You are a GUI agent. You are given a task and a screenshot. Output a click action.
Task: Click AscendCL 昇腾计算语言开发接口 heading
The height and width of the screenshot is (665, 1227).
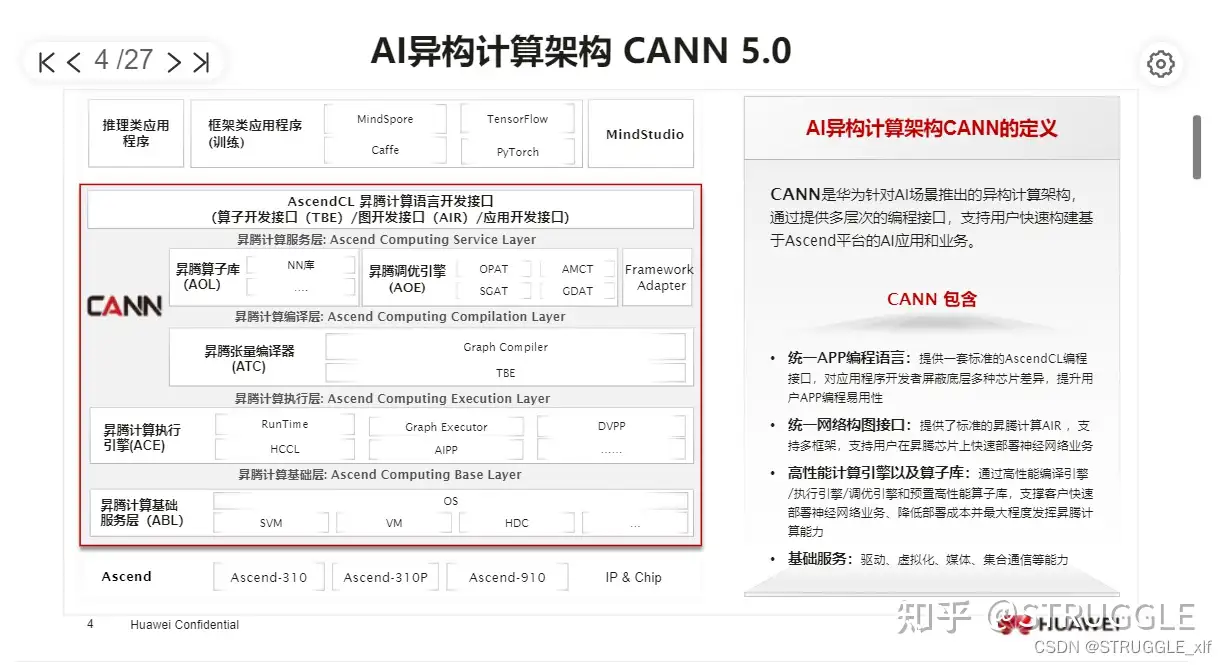[x=390, y=201]
